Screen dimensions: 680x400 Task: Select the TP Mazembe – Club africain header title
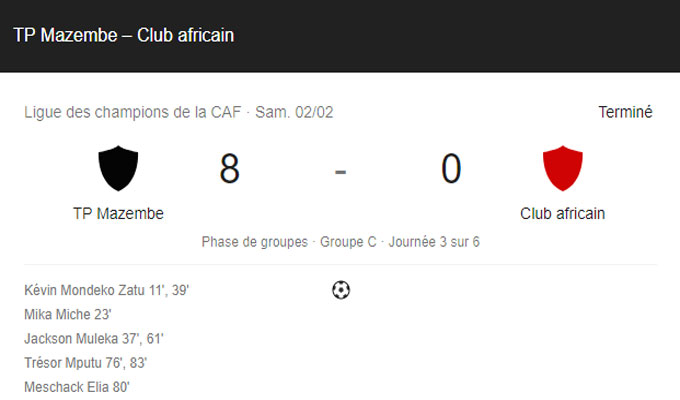[x=124, y=35]
